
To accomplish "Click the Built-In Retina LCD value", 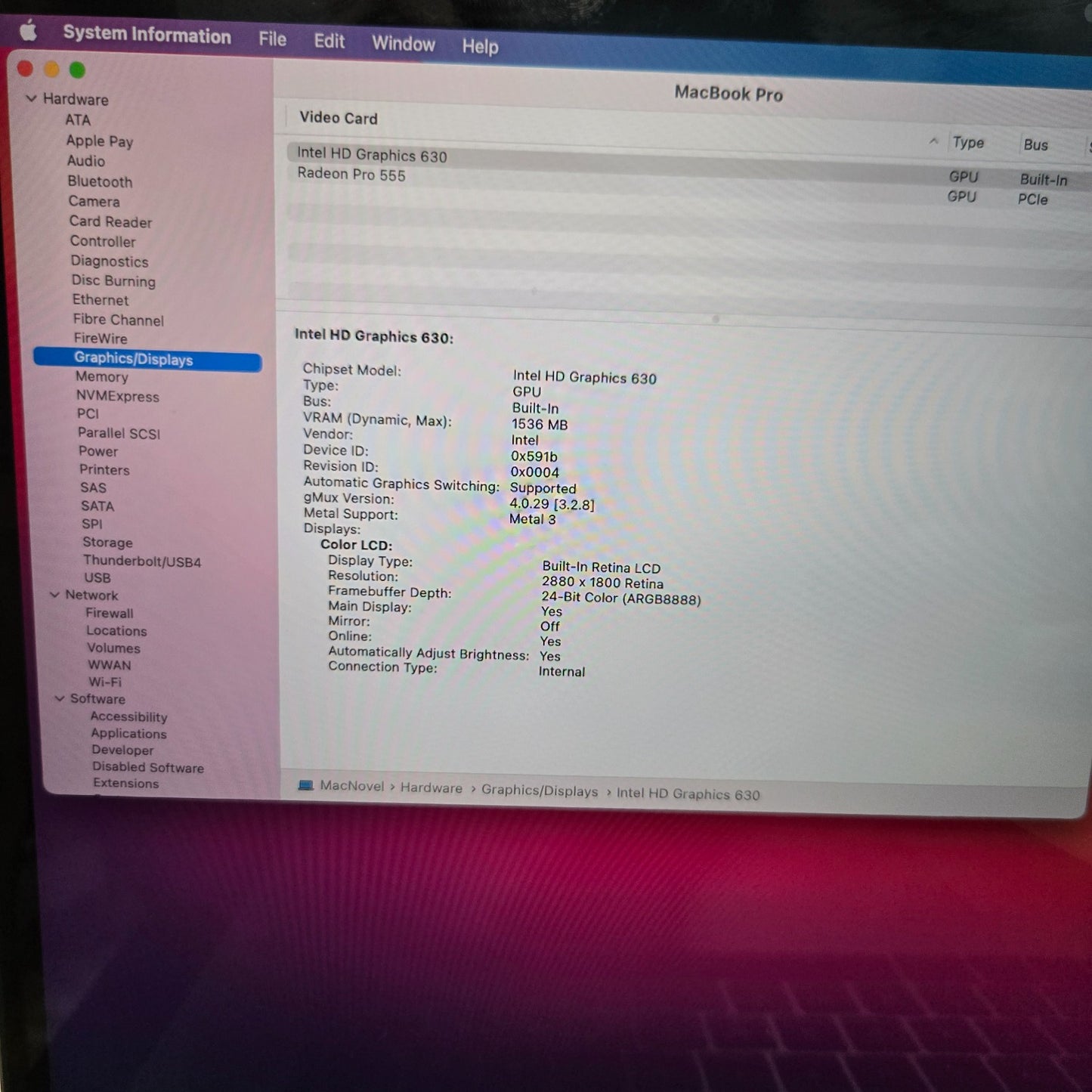I will (602, 568).
